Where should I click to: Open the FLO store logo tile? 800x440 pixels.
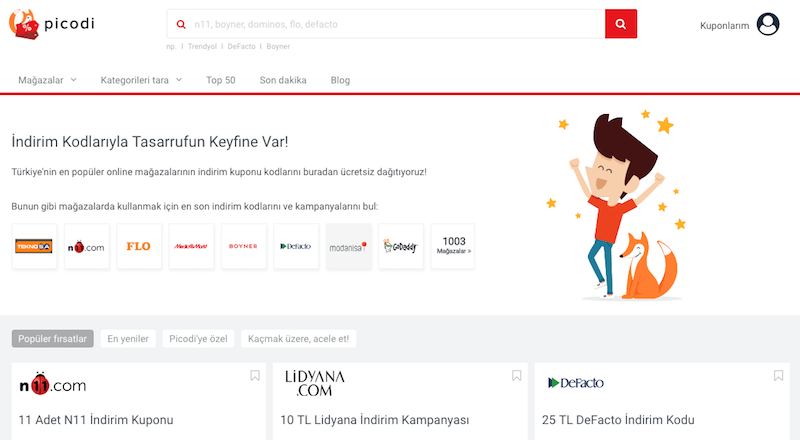139,246
